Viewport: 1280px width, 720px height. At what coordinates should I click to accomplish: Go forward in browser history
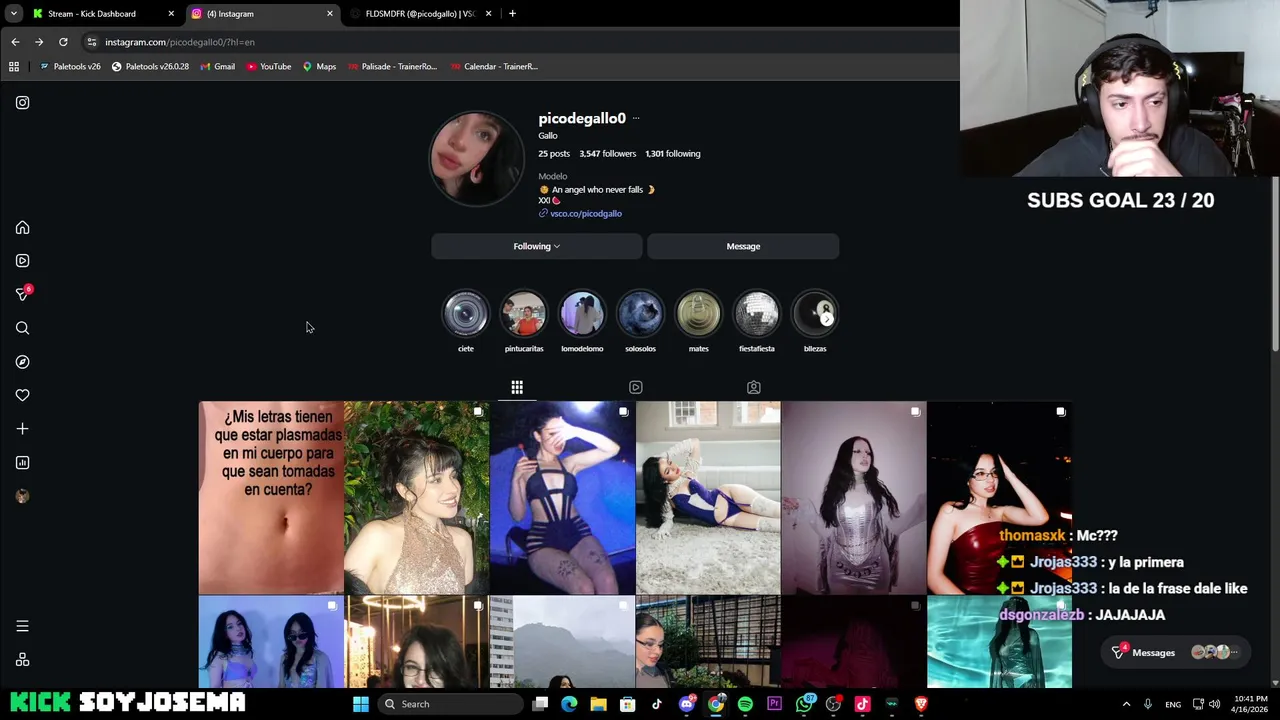pos(39,42)
